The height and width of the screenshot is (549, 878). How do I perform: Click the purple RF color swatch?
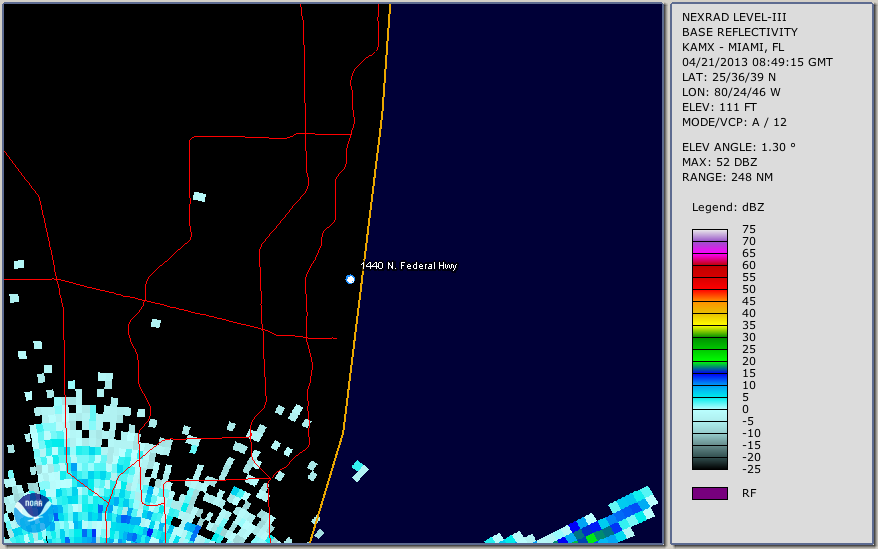pos(709,493)
